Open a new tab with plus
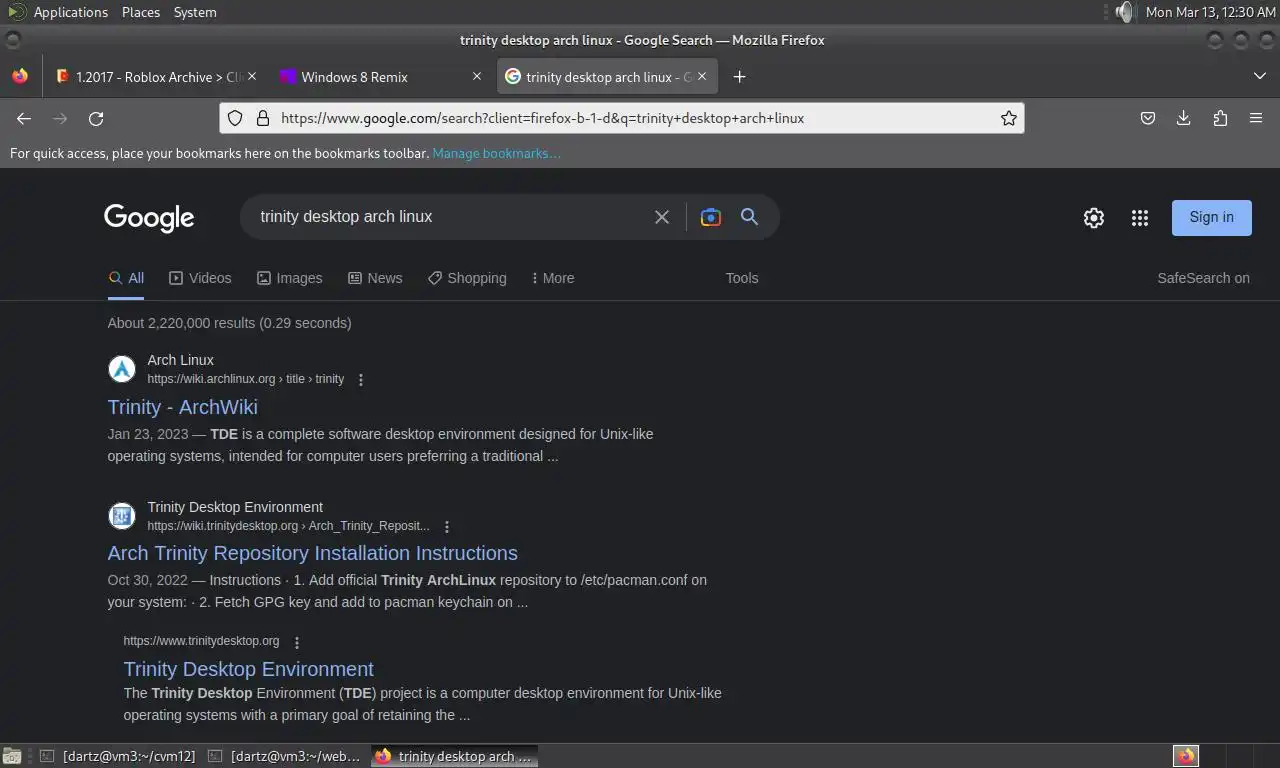 point(739,77)
